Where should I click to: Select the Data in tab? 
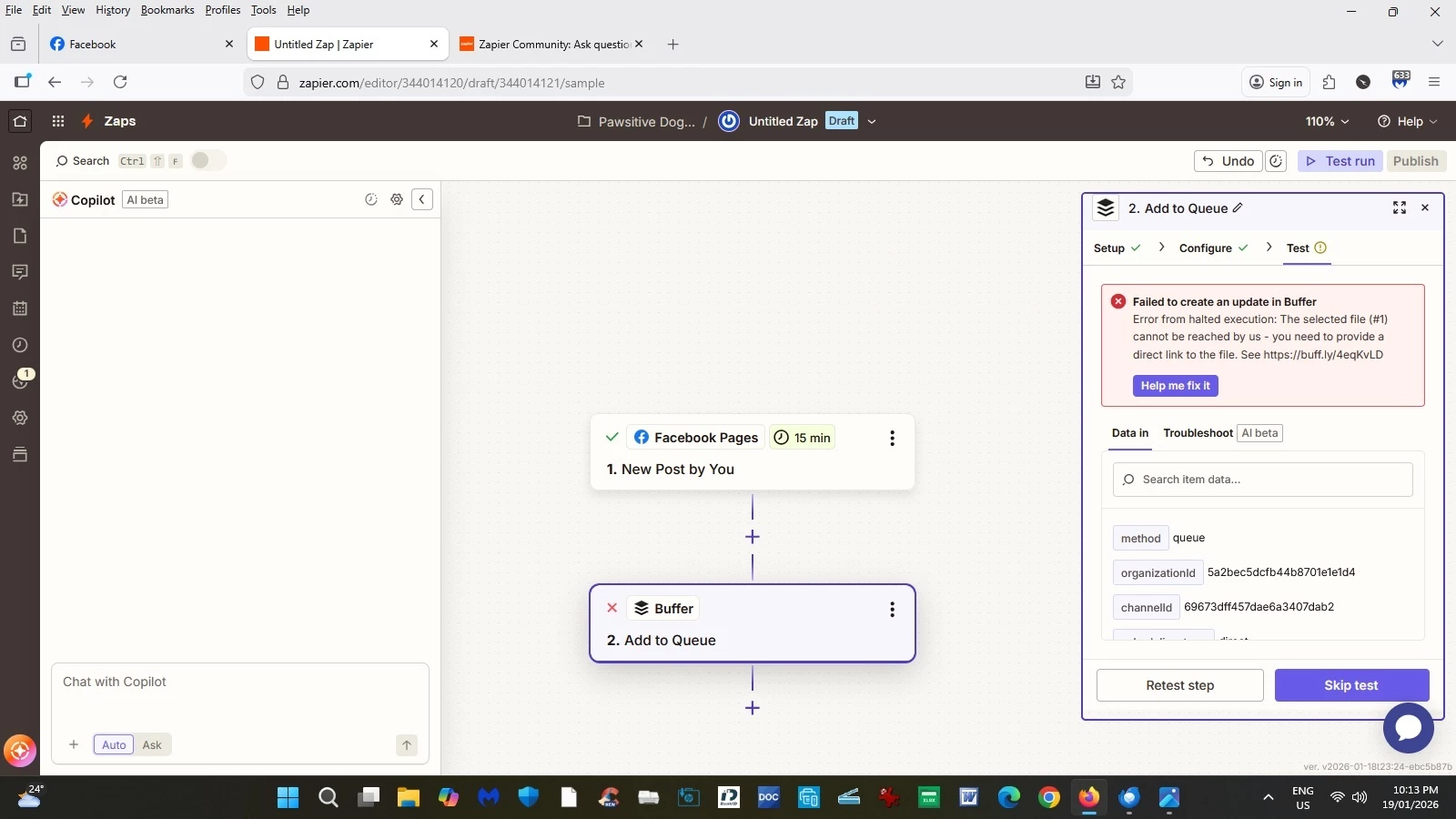[x=1130, y=433]
